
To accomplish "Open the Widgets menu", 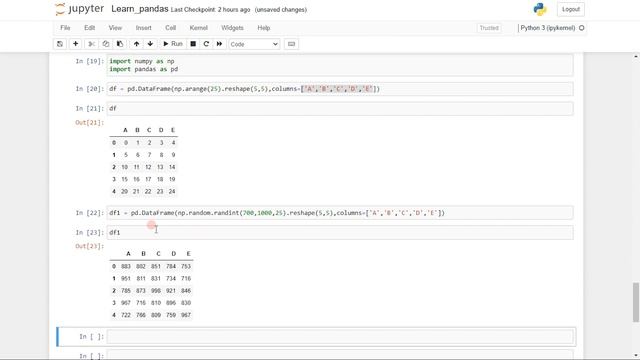I will (x=232, y=28).
